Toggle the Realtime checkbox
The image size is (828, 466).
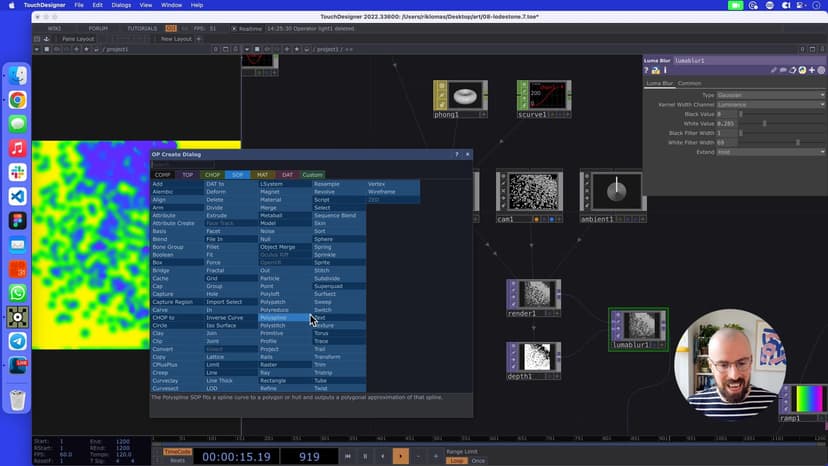click(234, 29)
